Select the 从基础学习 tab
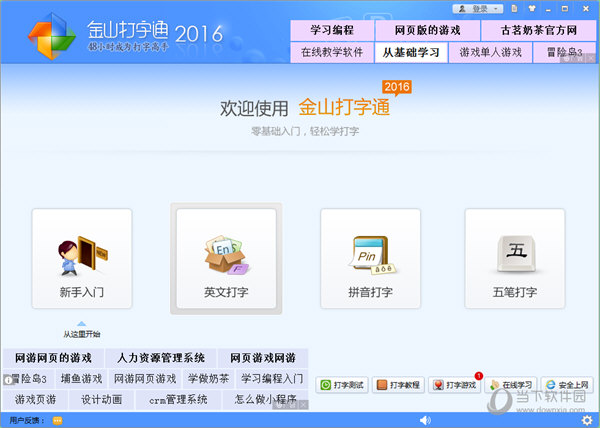600x428 pixels. pos(411,52)
